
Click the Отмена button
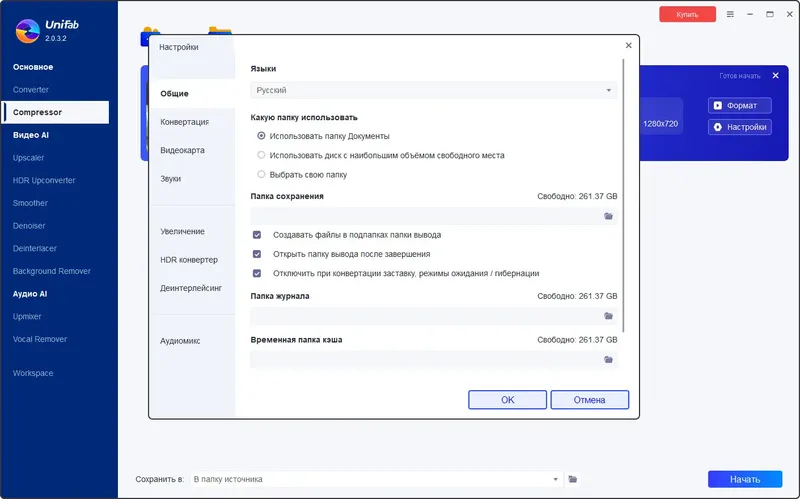(x=590, y=400)
